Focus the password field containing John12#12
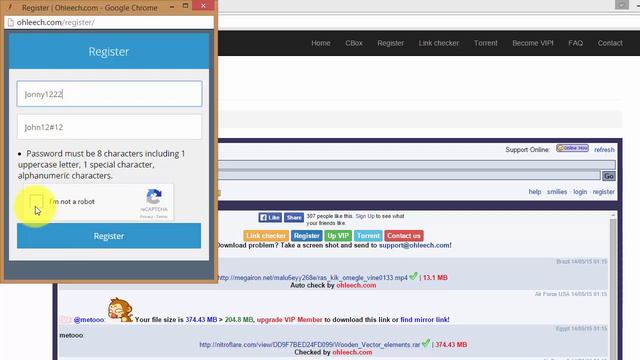This screenshot has height=360, width=640. click(x=109, y=127)
